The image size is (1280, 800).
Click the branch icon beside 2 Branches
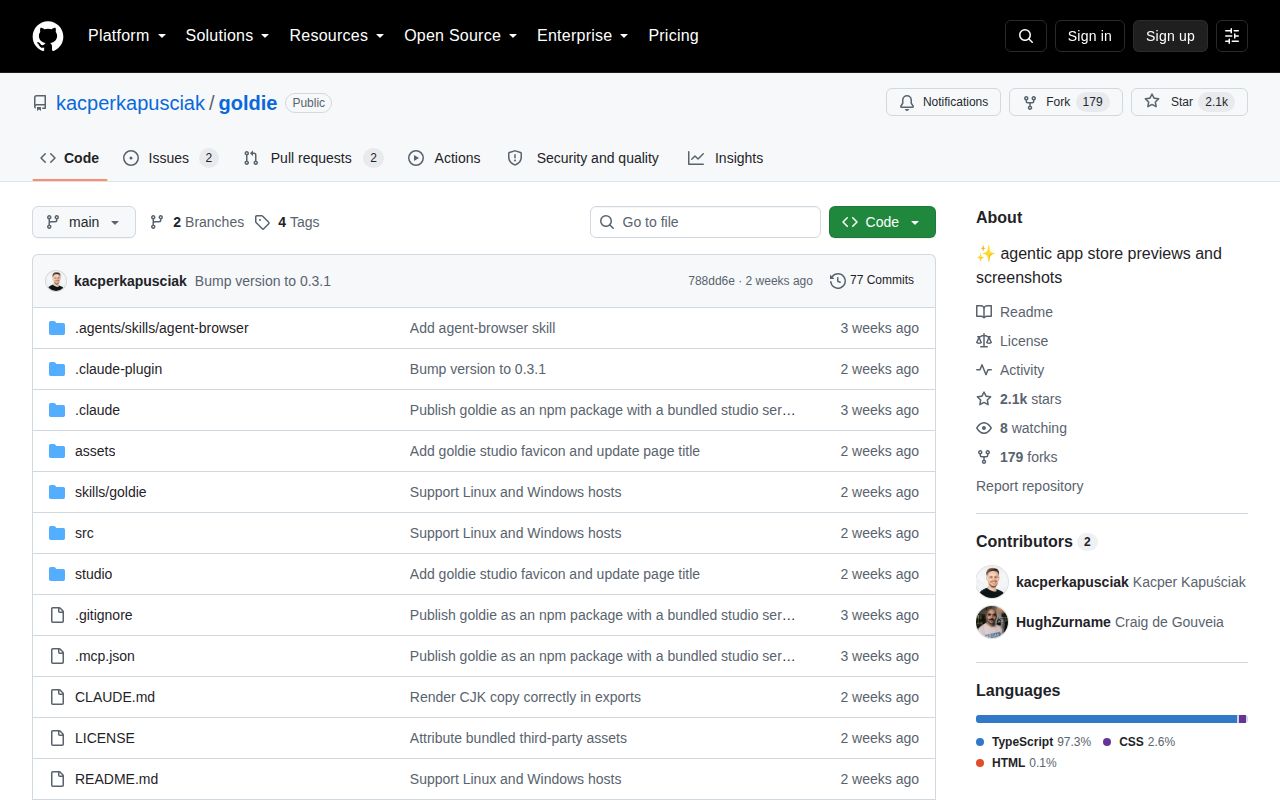point(157,222)
